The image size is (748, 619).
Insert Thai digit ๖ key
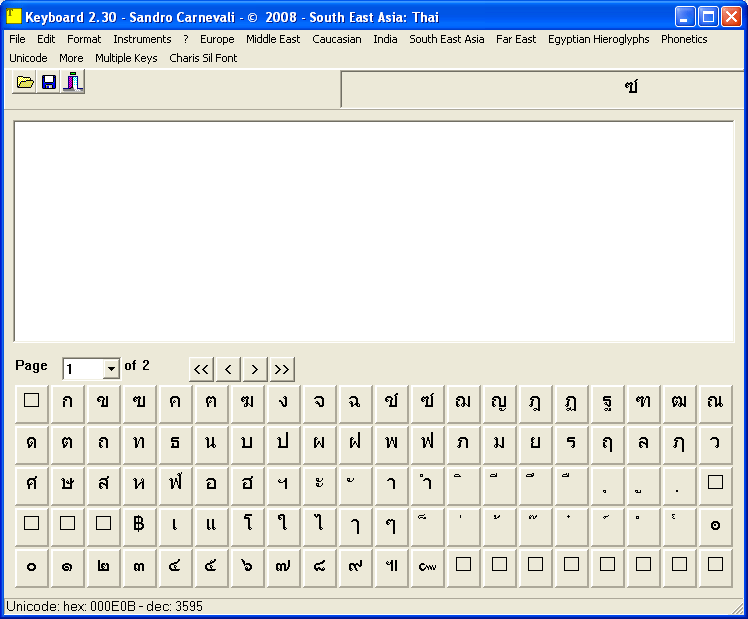[247, 568]
